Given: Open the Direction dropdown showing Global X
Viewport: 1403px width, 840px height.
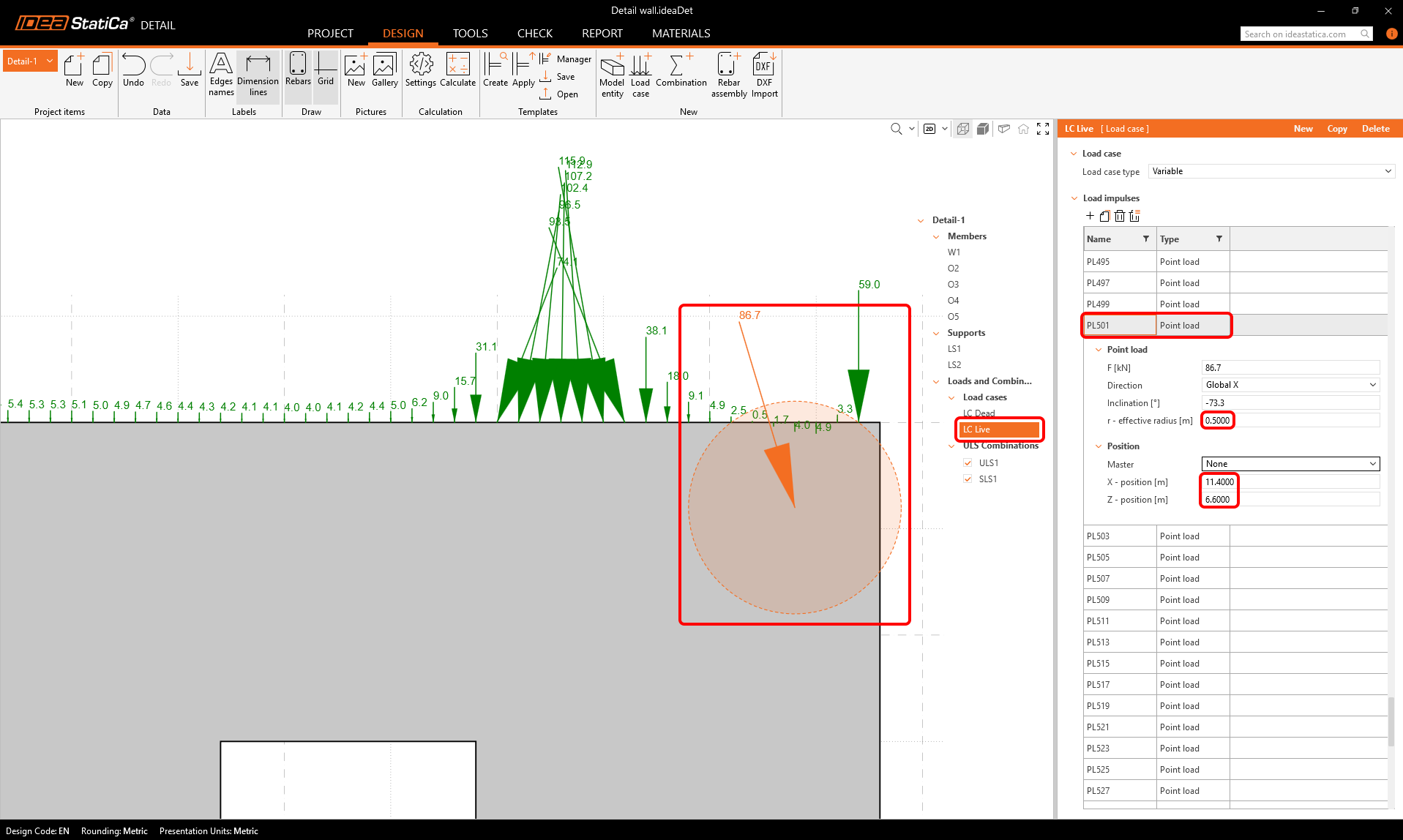Looking at the screenshot, I should click(x=1290, y=385).
